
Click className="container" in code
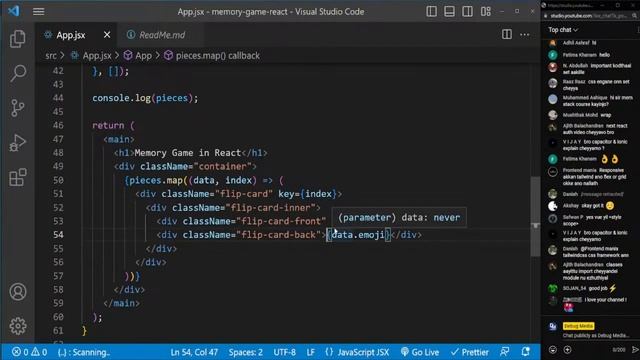(196, 167)
